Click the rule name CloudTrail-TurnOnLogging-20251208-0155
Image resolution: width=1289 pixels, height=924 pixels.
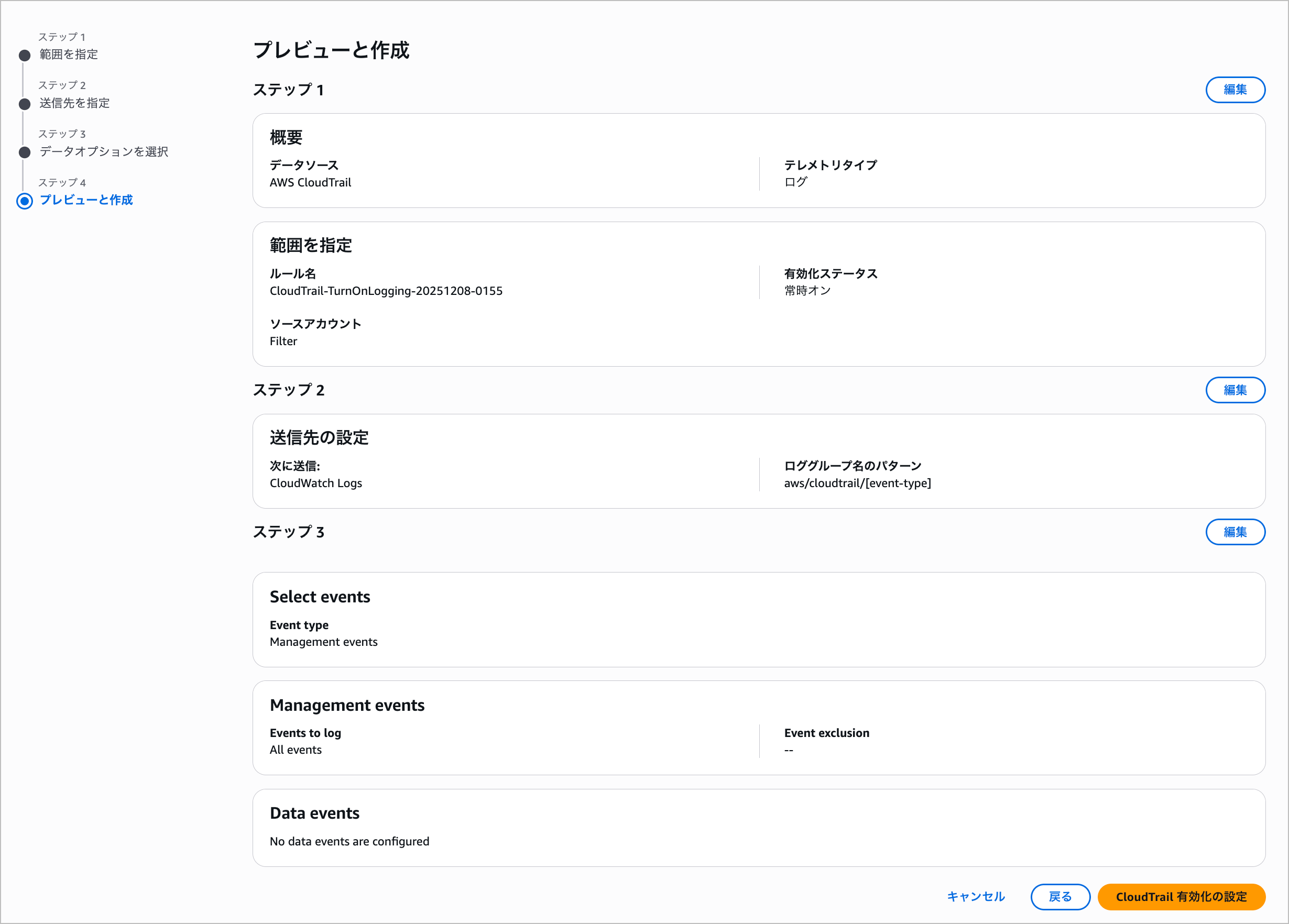pos(386,291)
